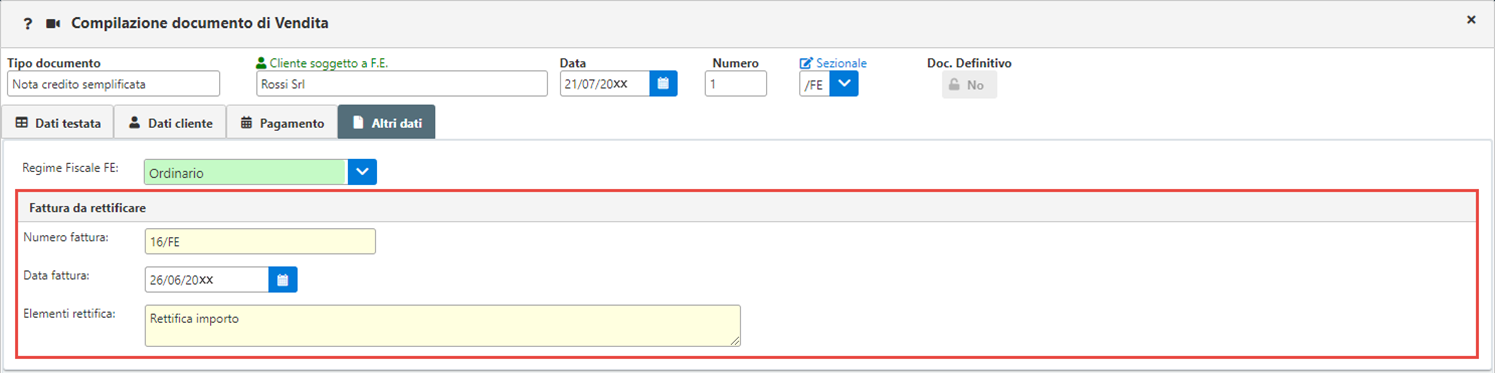The height and width of the screenshot is (373, 1495).
Task: Click the Sezionale edit pencil icon
Action: [x=806, y=63]
